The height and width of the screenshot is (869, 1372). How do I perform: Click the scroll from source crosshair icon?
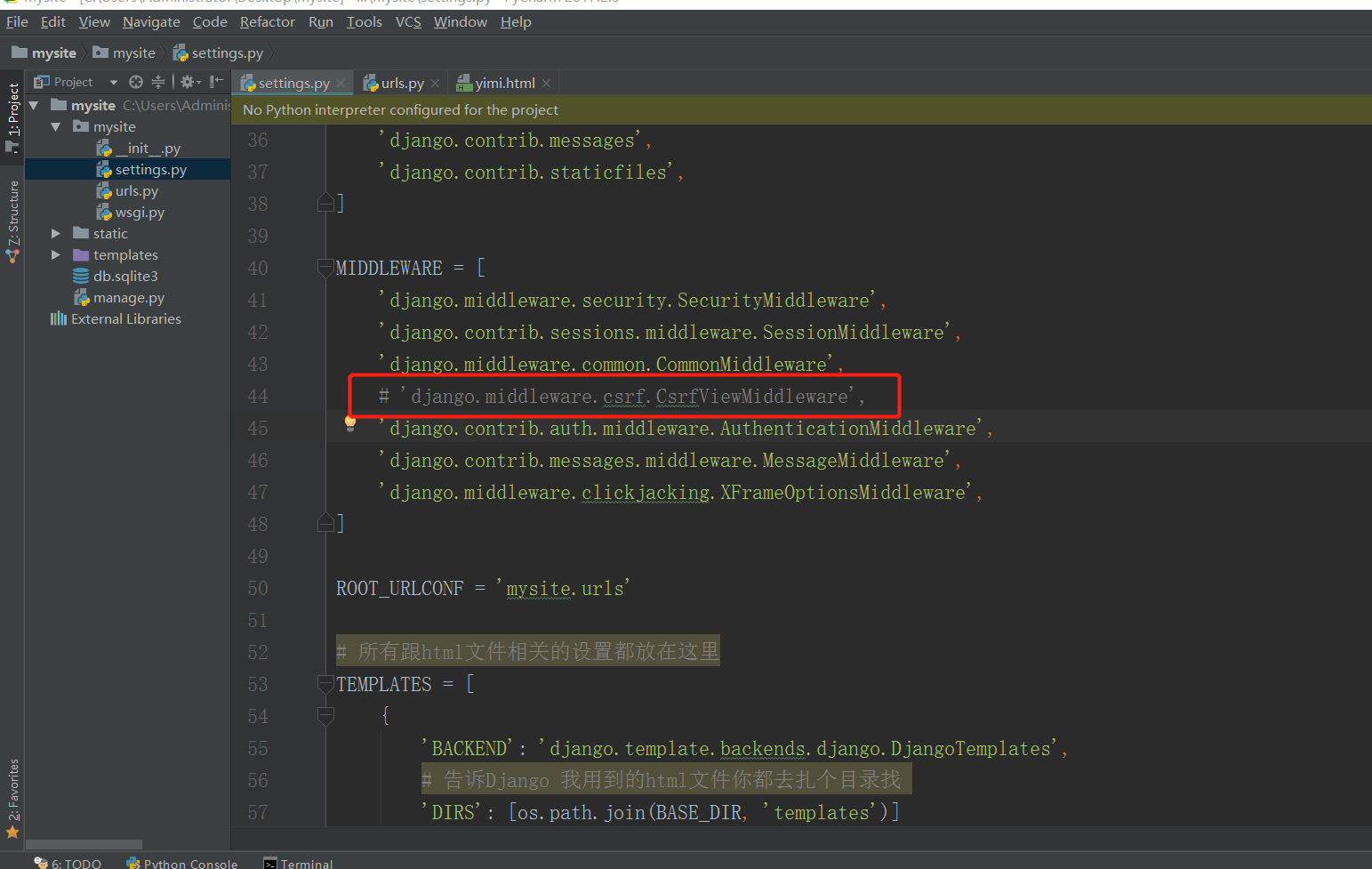coord(135,82)
